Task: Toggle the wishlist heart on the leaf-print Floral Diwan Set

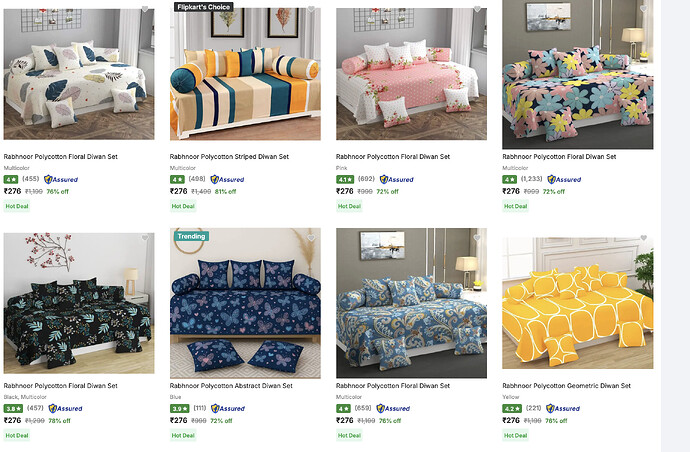Action: [145, 9]
